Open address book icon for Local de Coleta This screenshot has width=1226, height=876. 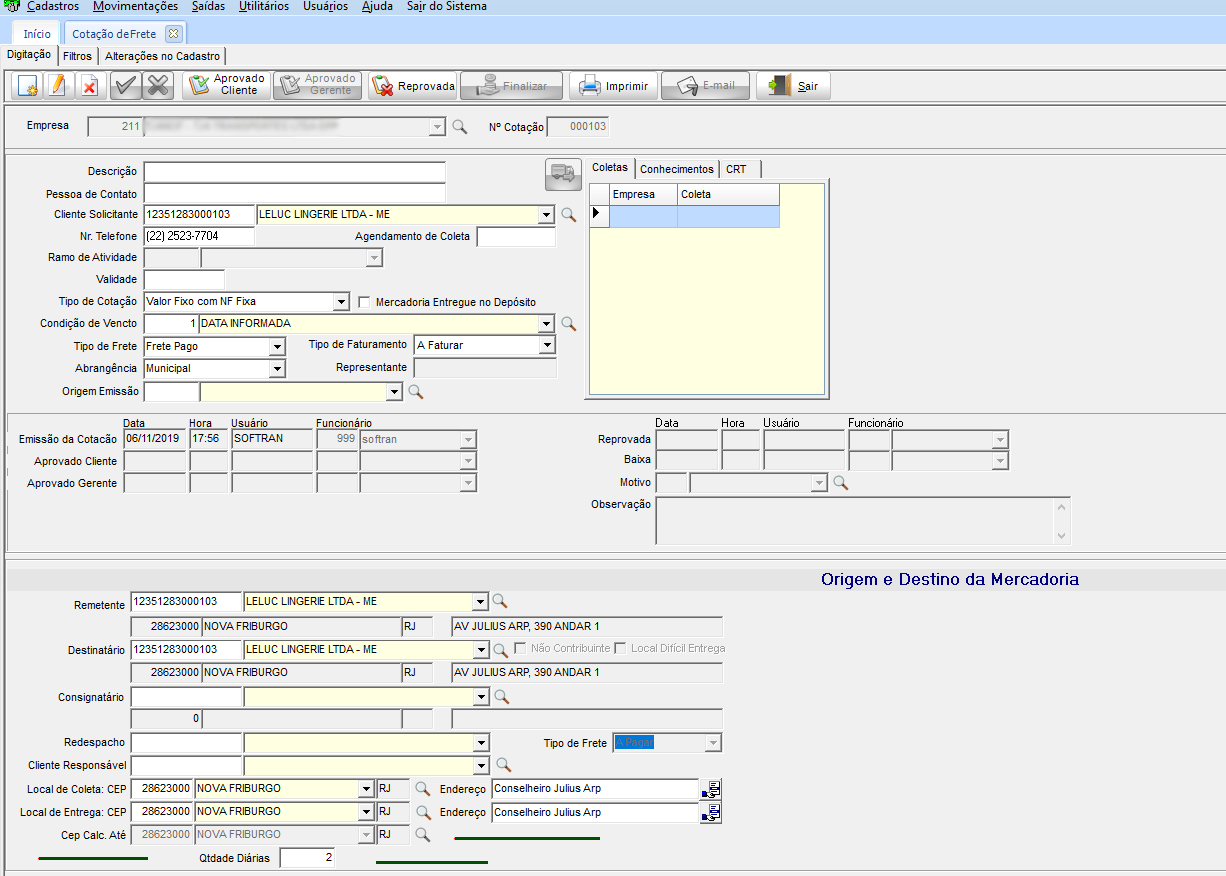pyautogui.click(x=711, y=789)
